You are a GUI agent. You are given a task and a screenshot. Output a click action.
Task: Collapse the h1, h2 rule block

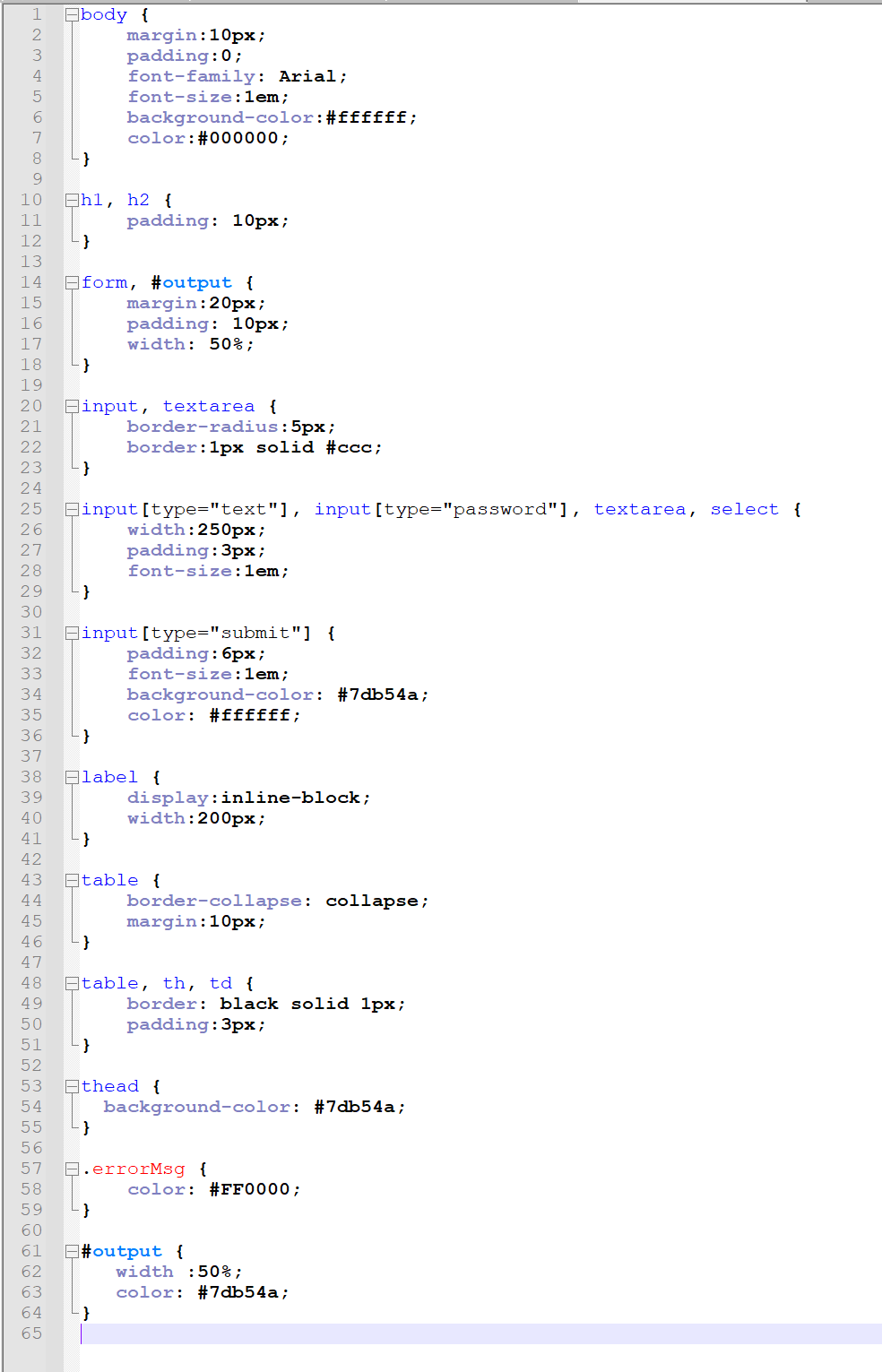click(72, 199)
